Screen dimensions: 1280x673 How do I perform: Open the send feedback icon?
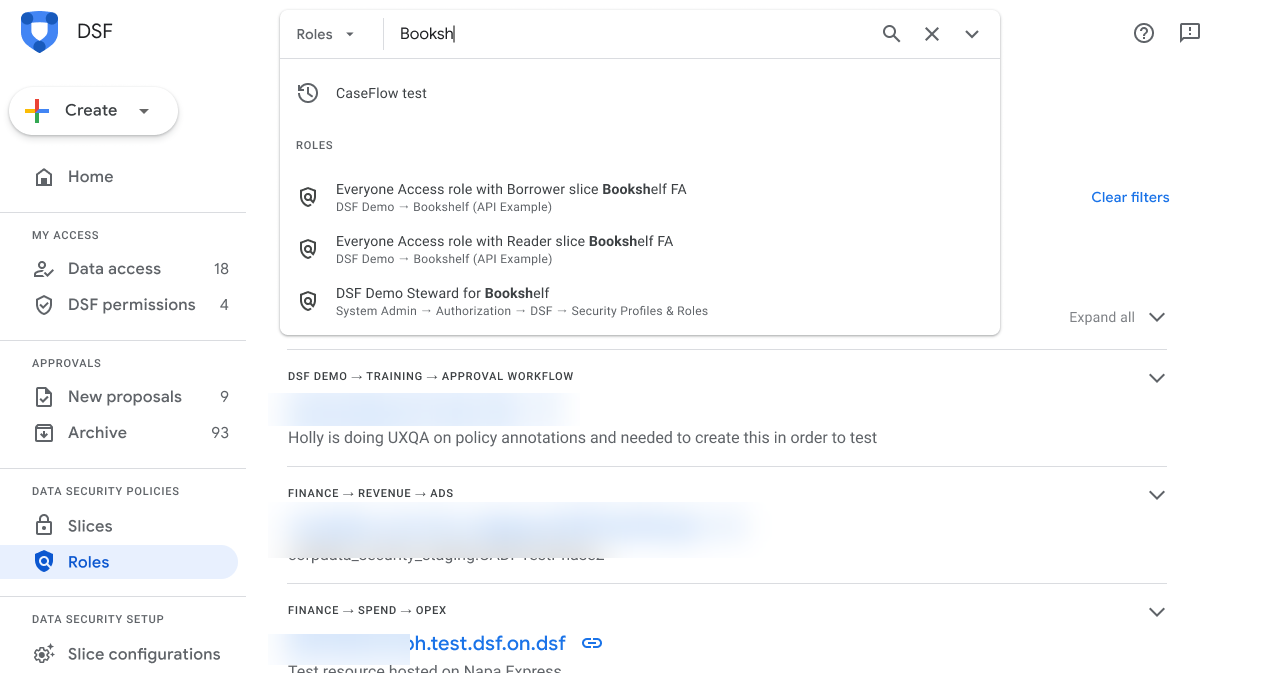point(1190,33)
